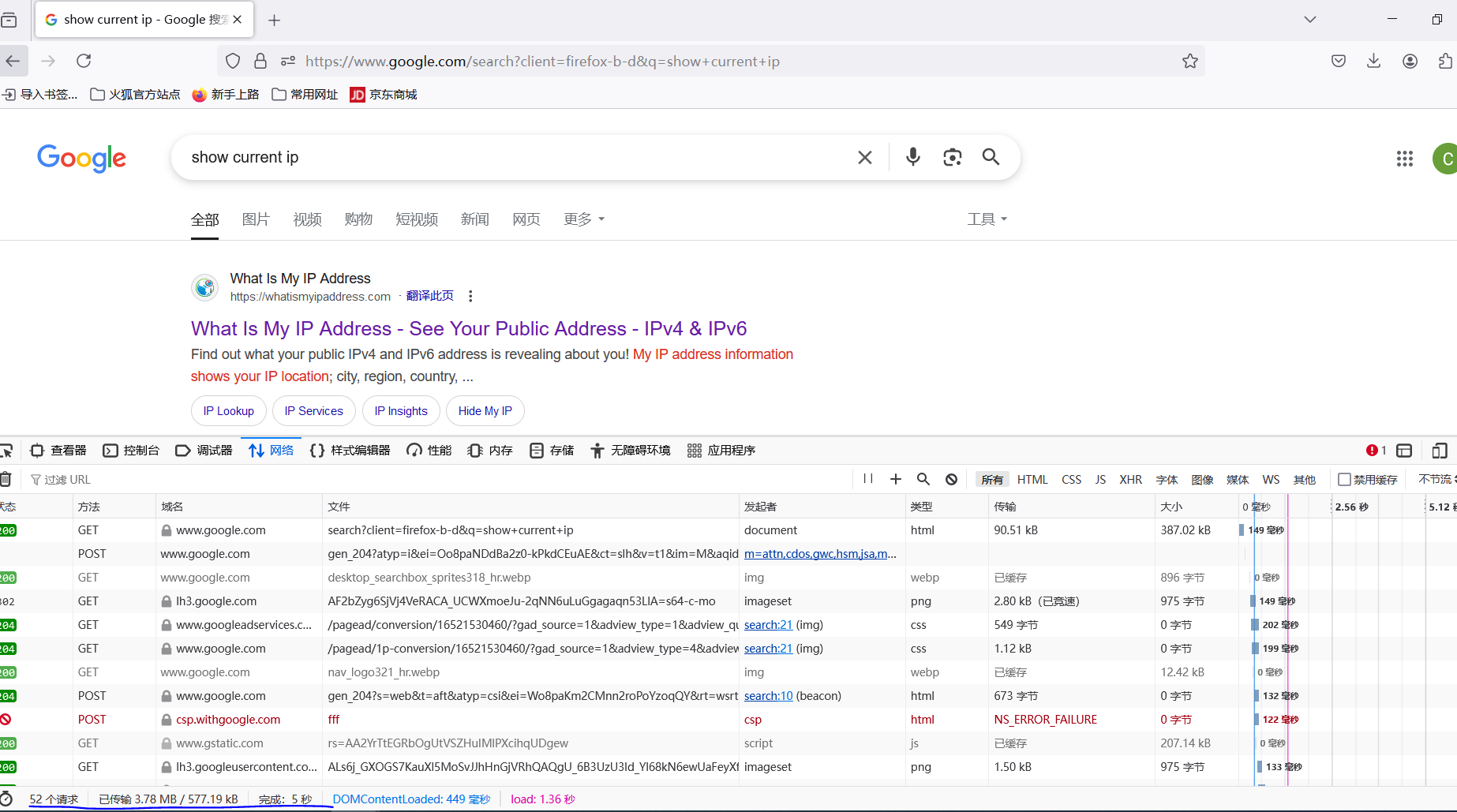Open the Pocket save icon
The width and height of the screenshot is (1457, 812).
tap(1339, 61)
